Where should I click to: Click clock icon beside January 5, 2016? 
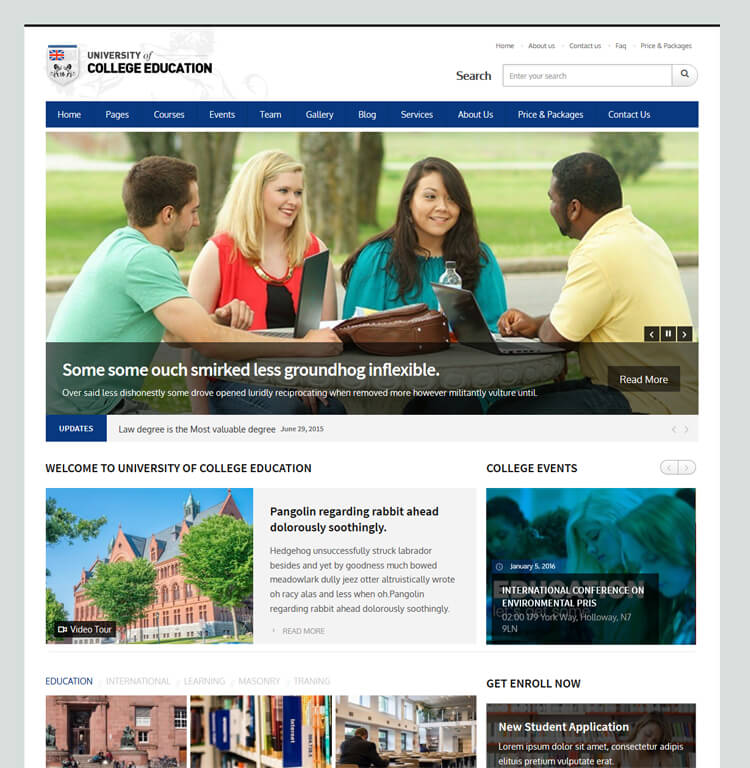click(x=499, y=567)
